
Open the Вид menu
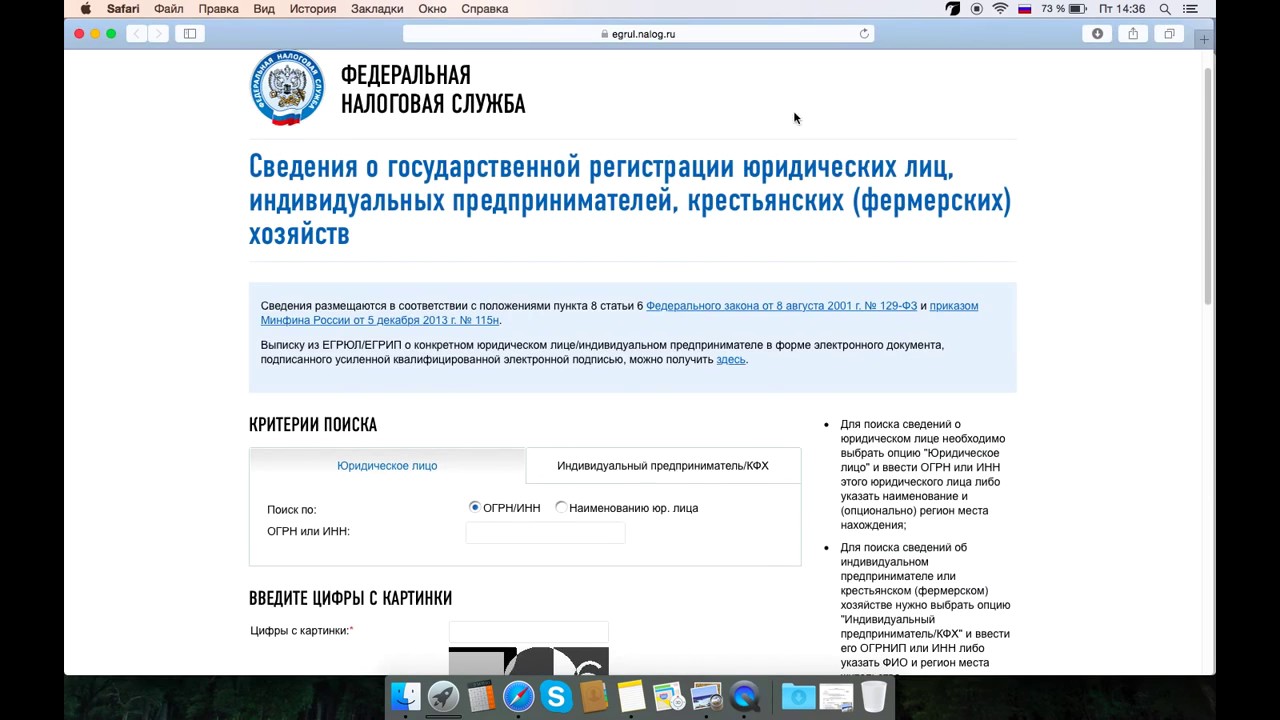pos(264,9)
